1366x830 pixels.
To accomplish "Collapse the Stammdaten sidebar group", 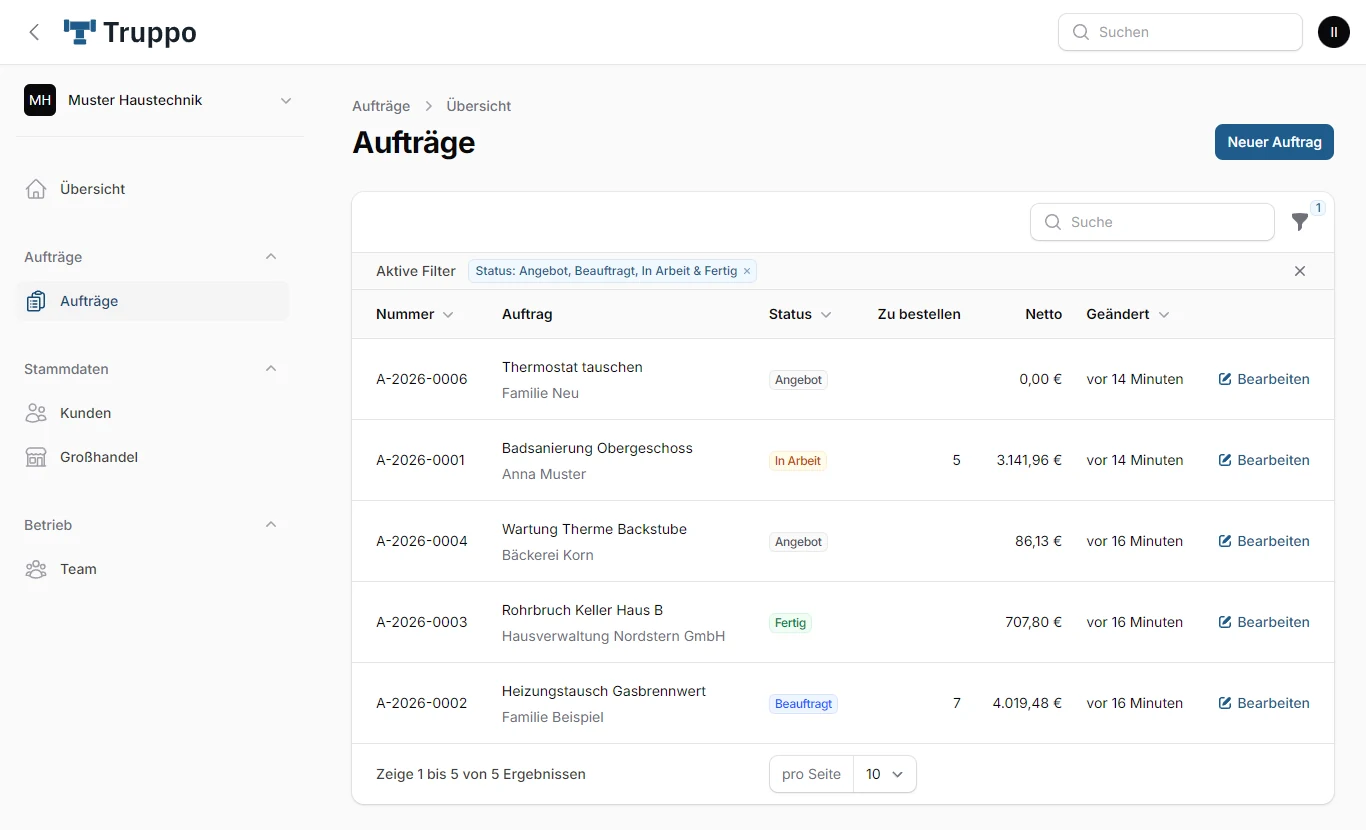I will tap(271, 369).
